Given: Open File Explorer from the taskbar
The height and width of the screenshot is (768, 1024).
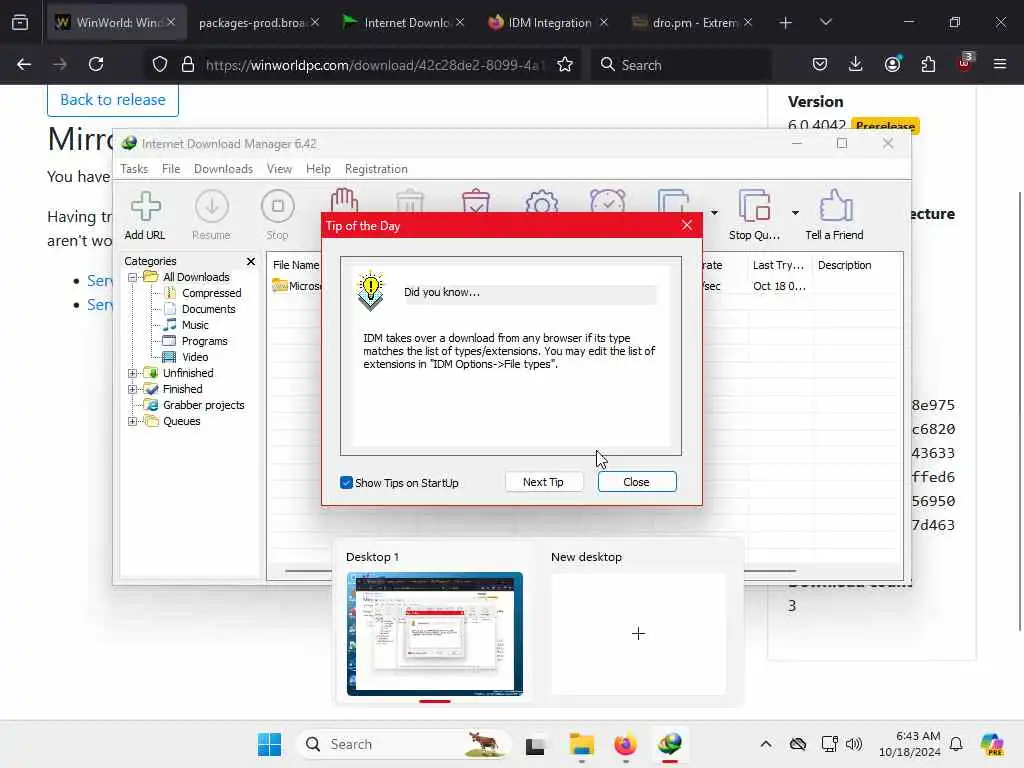Looking at the screenshot, I should click(581, 744).
